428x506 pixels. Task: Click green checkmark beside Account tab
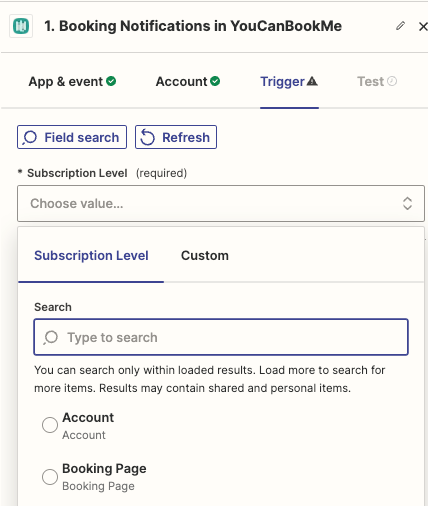coord(215,81)
